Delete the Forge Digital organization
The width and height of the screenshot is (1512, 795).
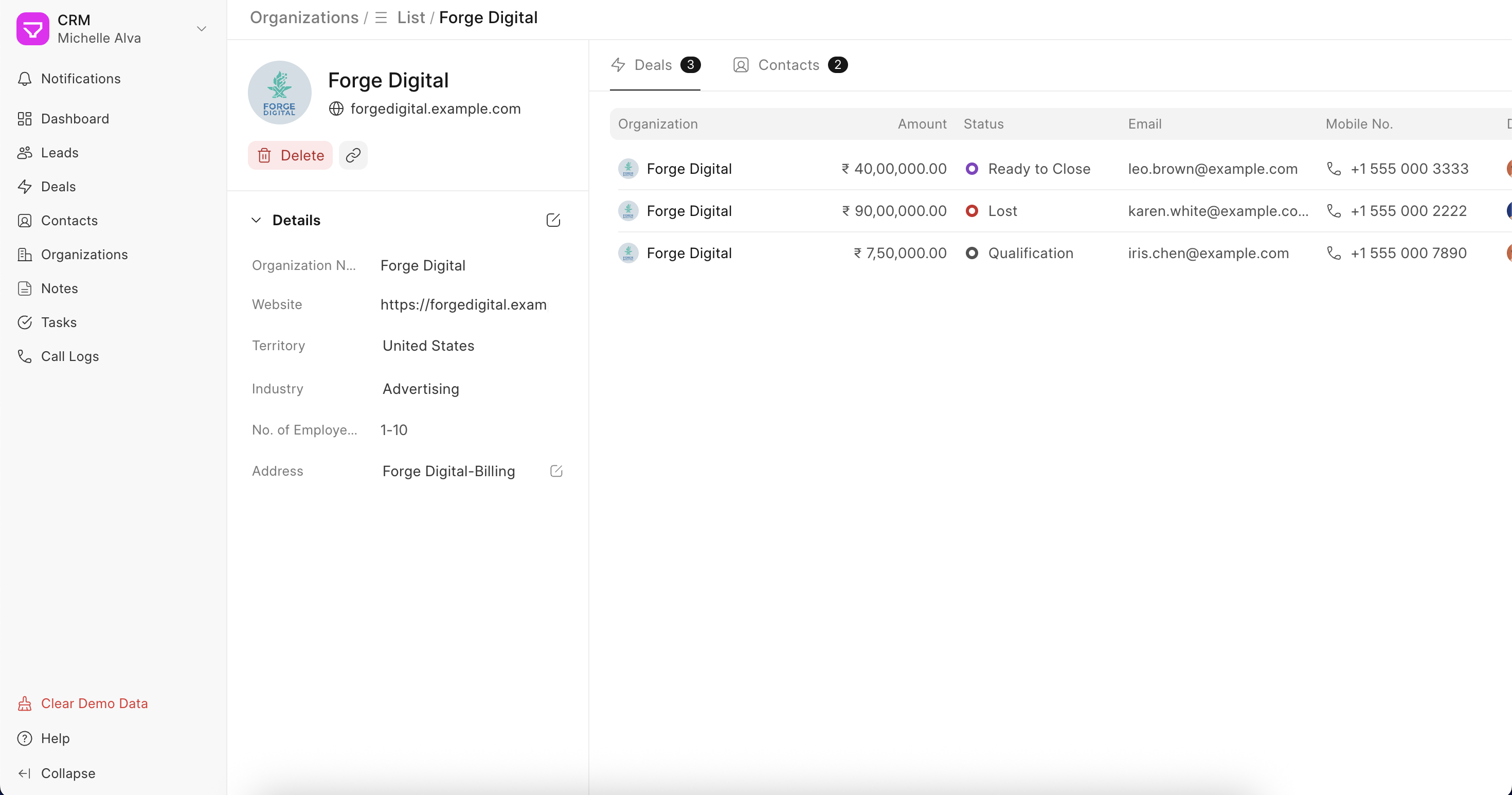click(290, 155)
